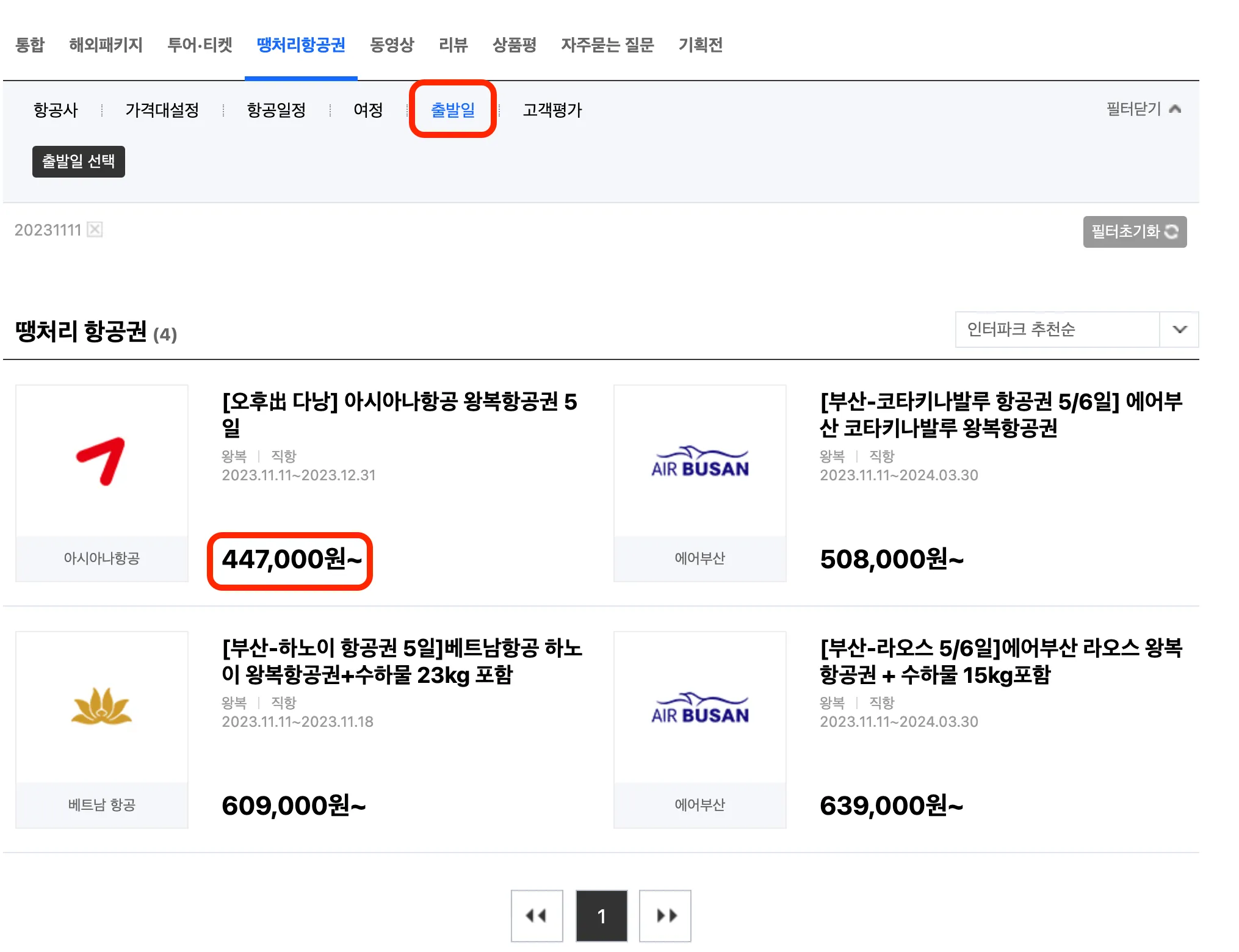Screen dimensions: 1239x952
Task: Open the 인터파크 추천순 sort dropdown arrow
Action: (x=1179, y=330)
